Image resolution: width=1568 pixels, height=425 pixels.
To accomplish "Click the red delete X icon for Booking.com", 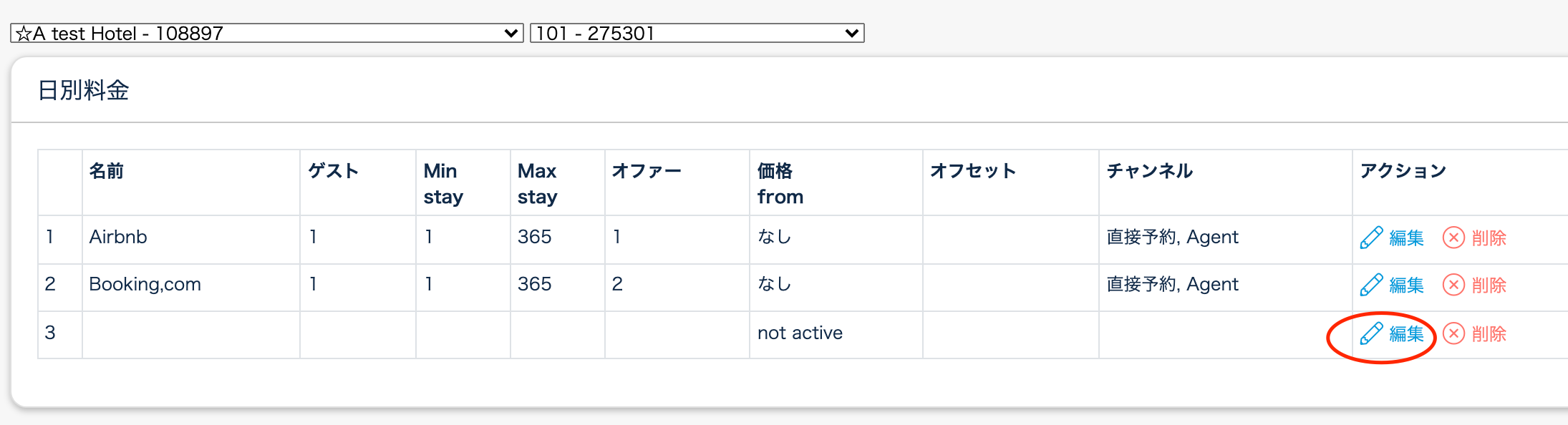I will [x=1453, y=285].
